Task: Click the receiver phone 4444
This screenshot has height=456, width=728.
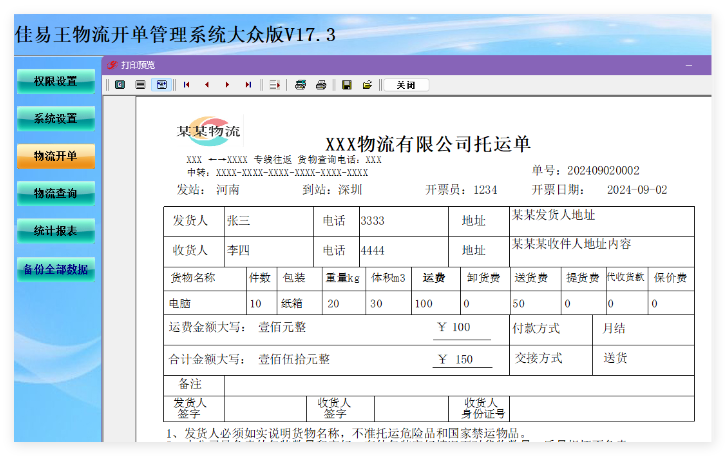Action: tap(372, 251)
